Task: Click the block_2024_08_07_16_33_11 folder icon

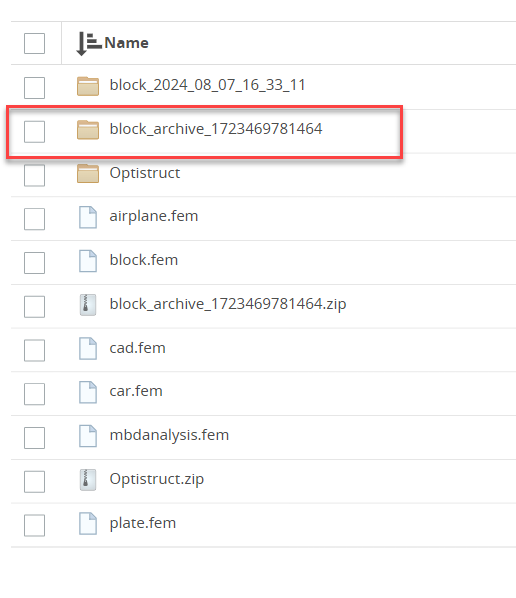Action: [88, 86]
